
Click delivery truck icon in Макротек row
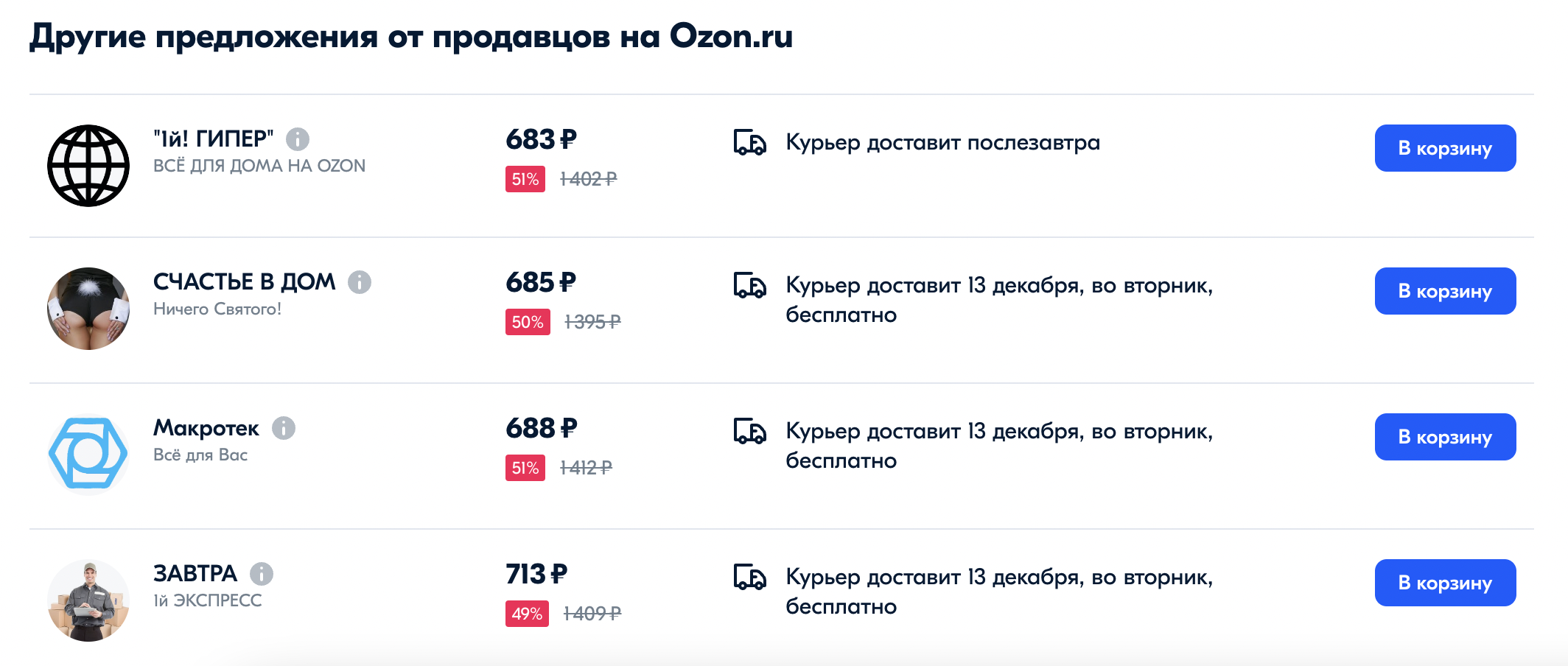tap(749, 431)
